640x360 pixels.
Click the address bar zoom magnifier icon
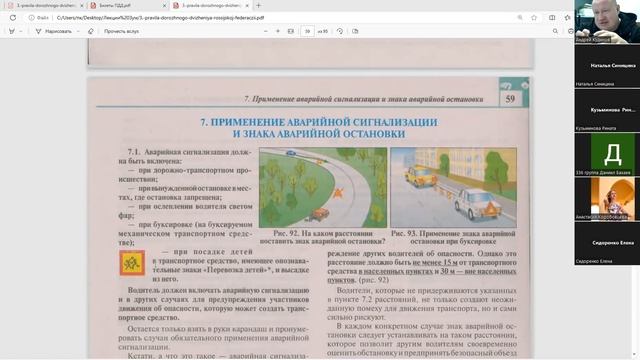[520, 18]
